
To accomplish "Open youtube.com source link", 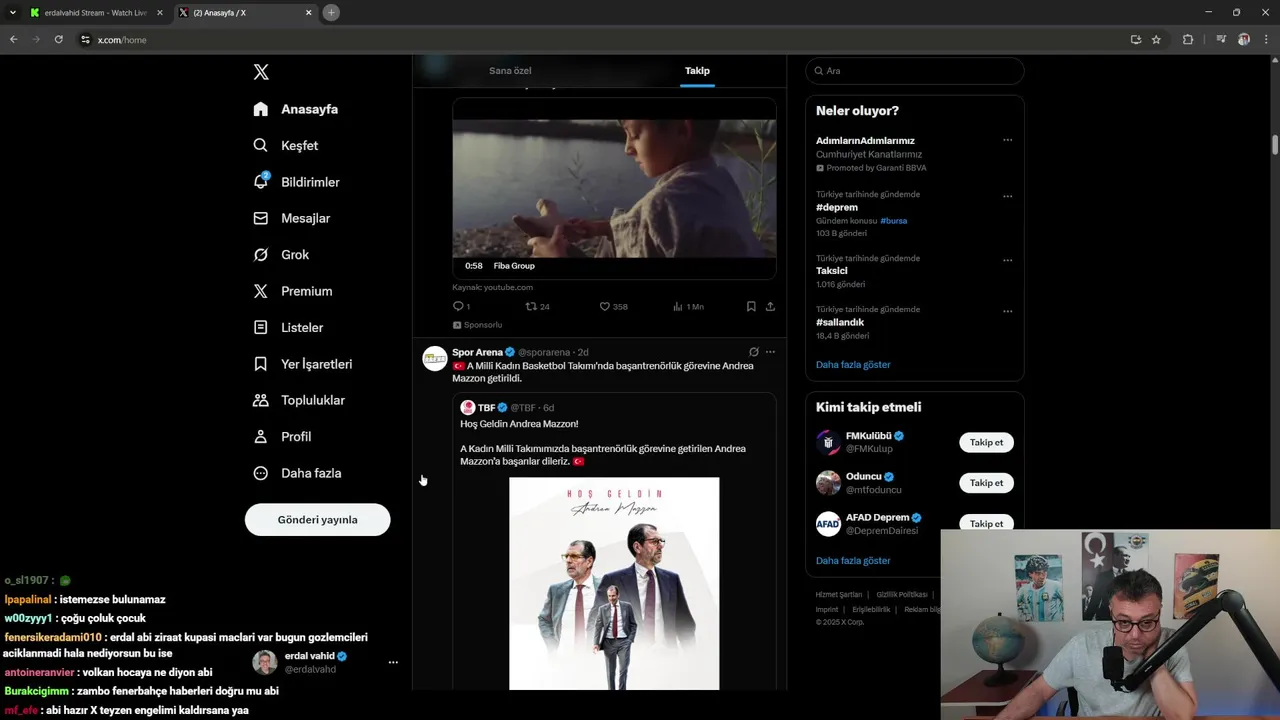I will point(492,287).
